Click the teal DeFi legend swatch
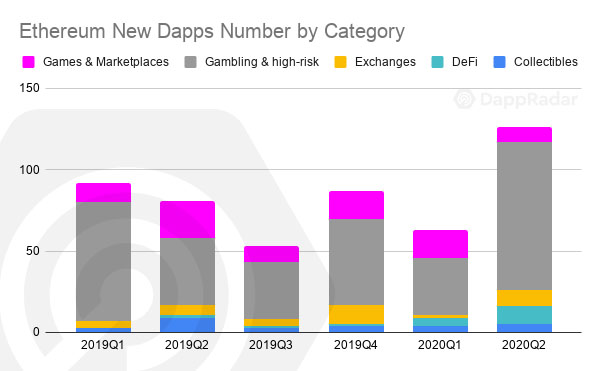 pos(437,62)
